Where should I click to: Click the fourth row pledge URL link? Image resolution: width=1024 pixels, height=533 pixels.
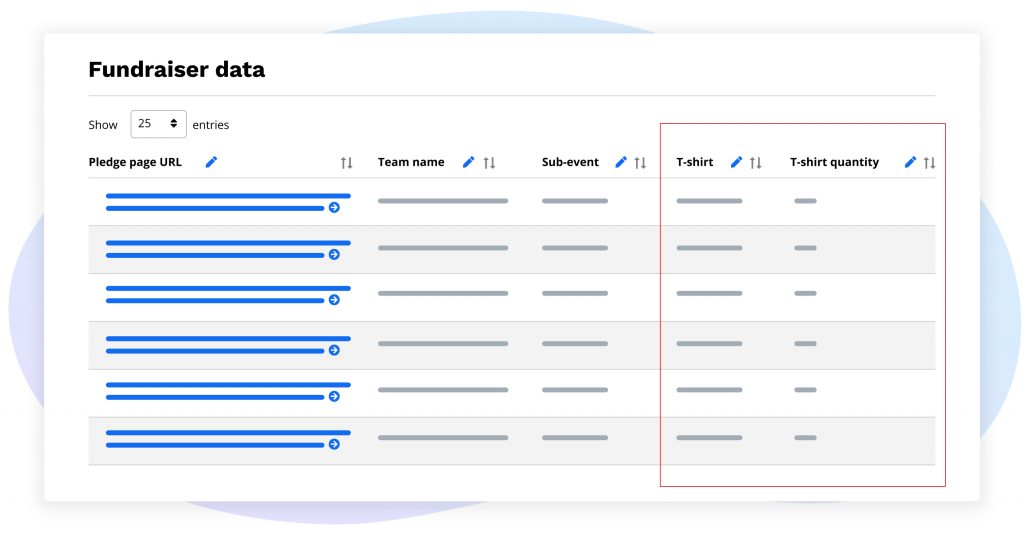228,339
